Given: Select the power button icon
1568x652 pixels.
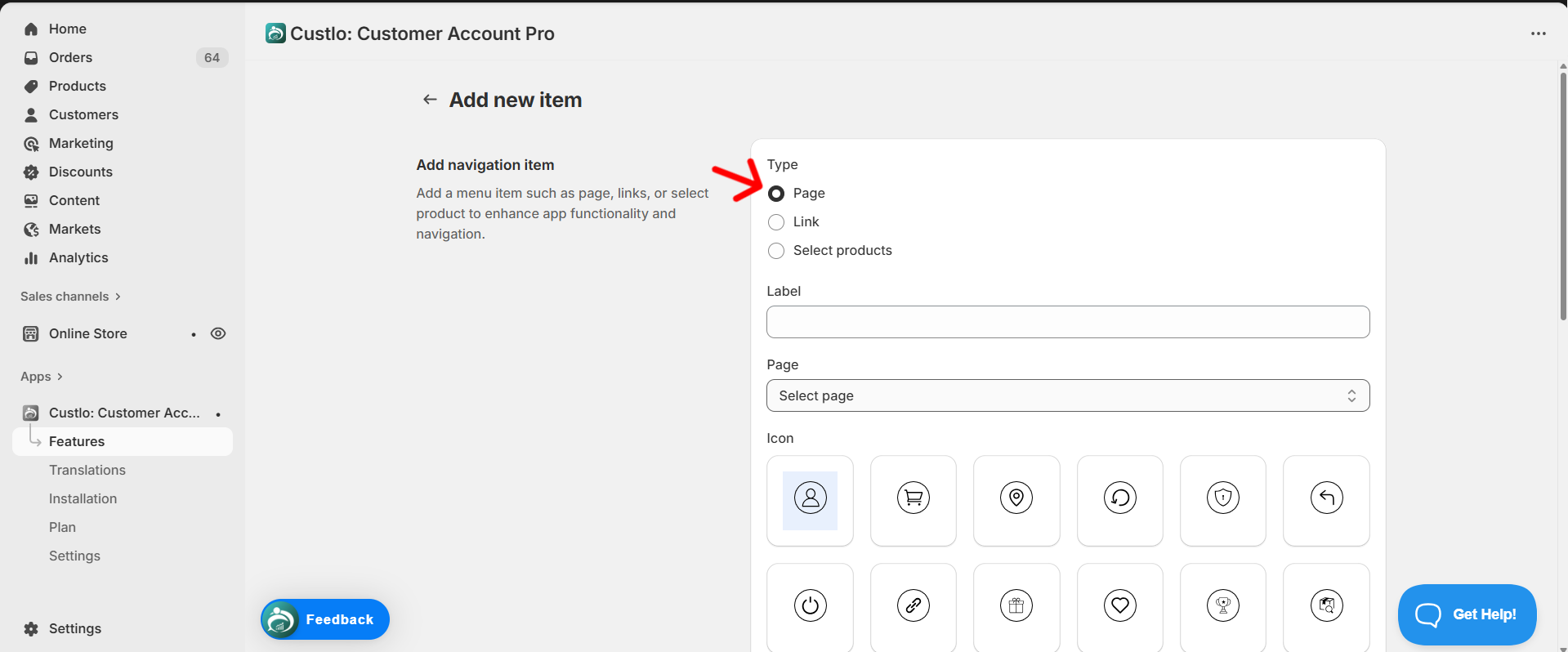Looking at the screenshot, I should tap(810, 607).
